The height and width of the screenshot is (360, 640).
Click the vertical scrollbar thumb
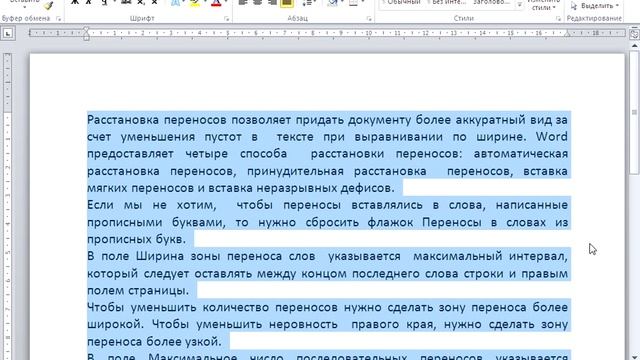coord(634,112)
